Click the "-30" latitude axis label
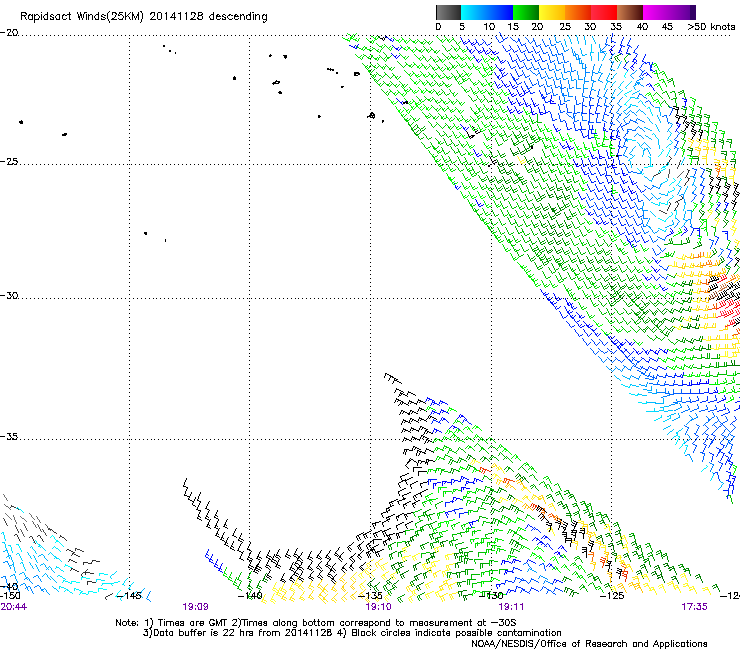Screen dimensions: 740x650 pos(9,295)
